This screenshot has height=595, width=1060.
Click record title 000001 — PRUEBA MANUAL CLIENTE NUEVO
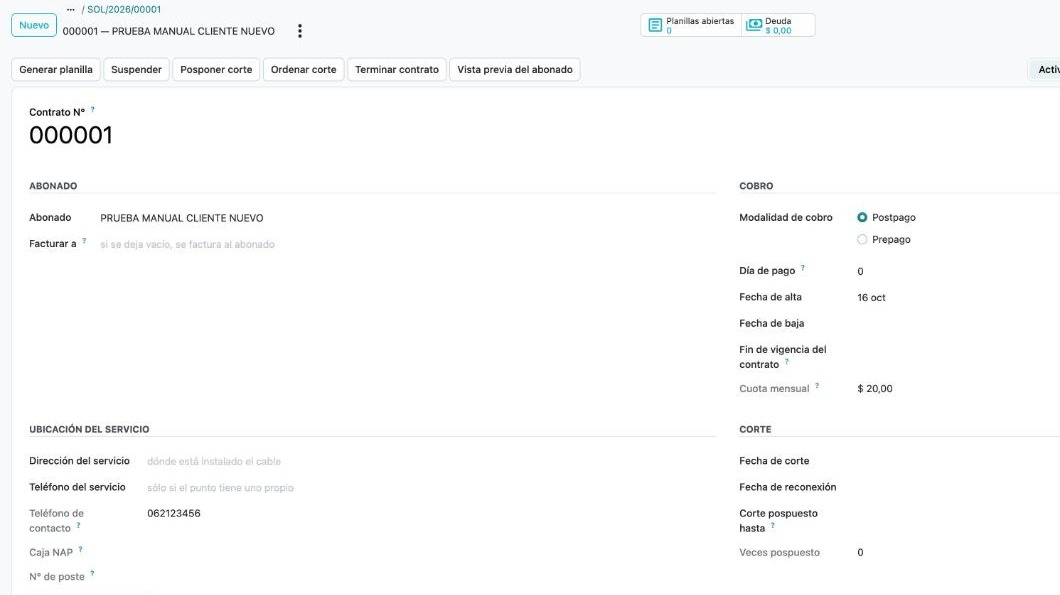coord(169,31)
